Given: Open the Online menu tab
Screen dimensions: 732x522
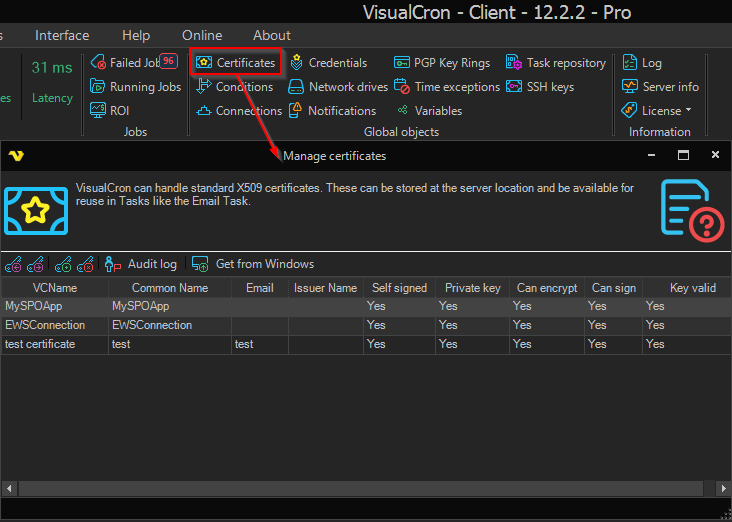Looking at the screenshot, I should [202, 36].
